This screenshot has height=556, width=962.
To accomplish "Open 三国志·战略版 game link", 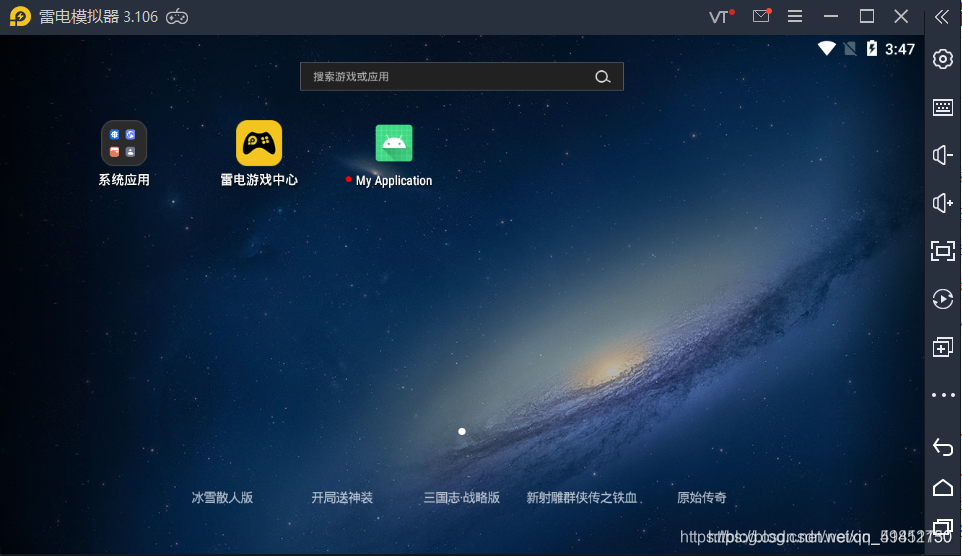I will coord(461,498).
